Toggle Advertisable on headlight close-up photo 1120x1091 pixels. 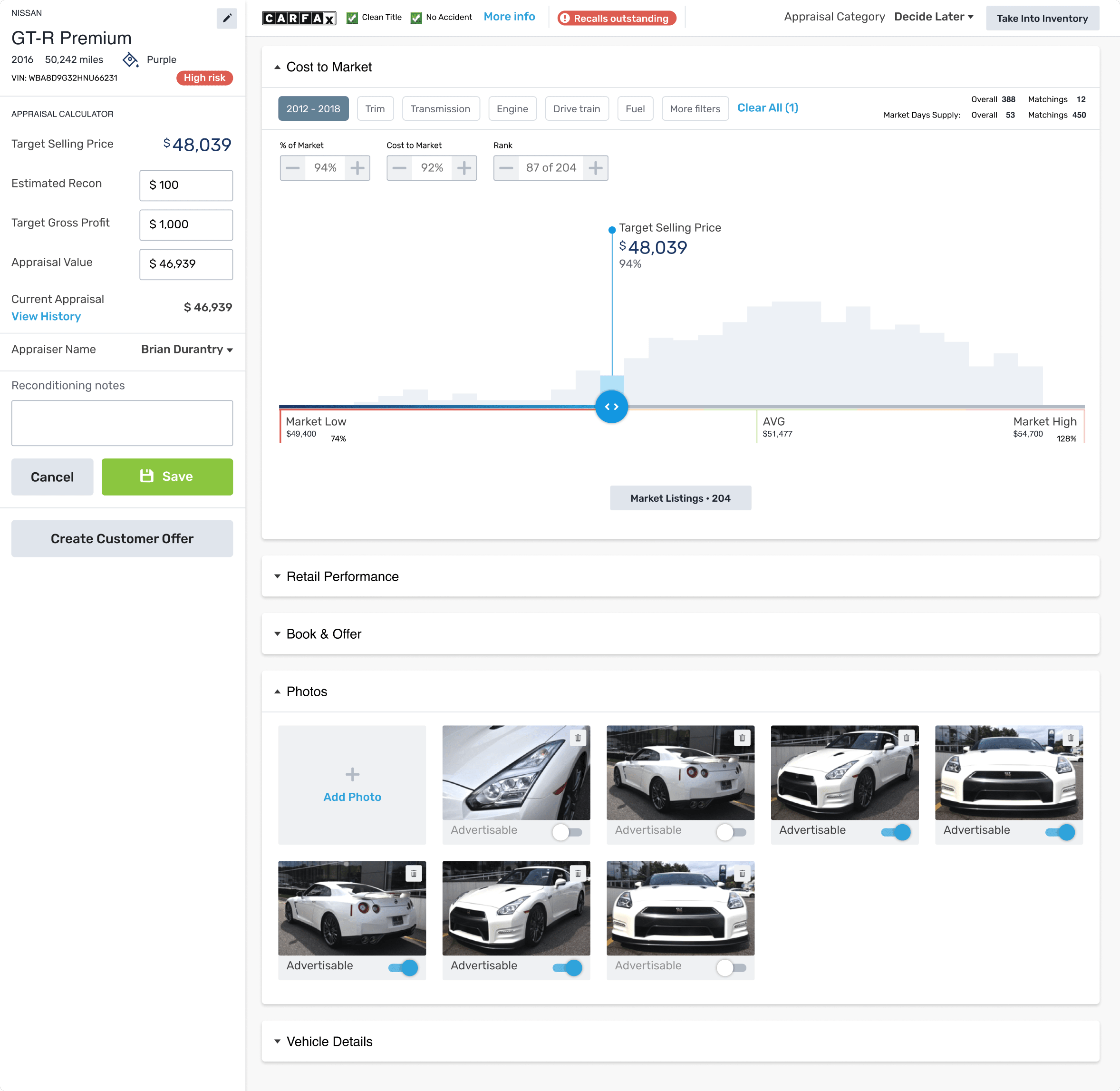coord(567,832)
